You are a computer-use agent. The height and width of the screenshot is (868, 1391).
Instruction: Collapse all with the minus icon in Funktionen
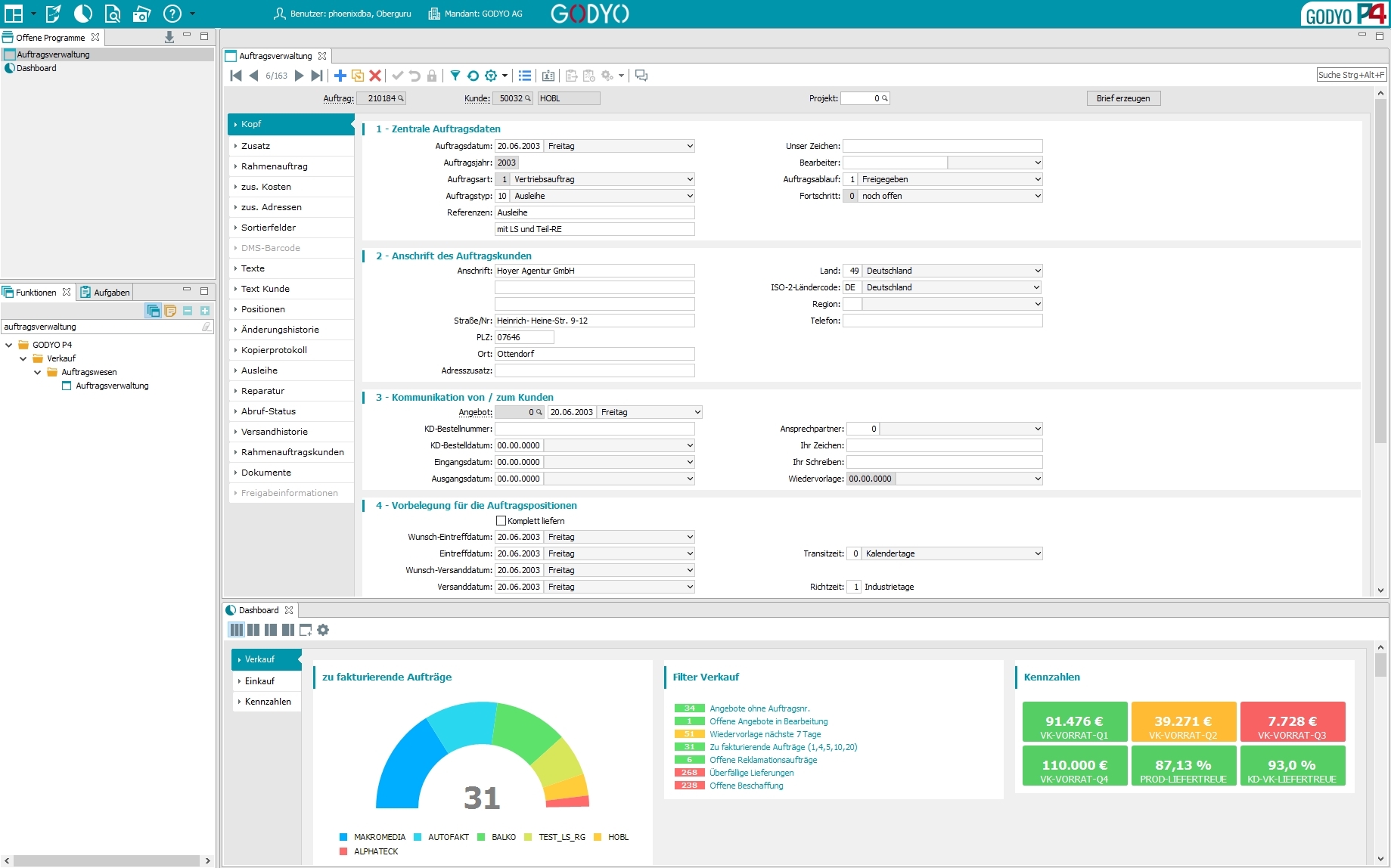[188, 311]
